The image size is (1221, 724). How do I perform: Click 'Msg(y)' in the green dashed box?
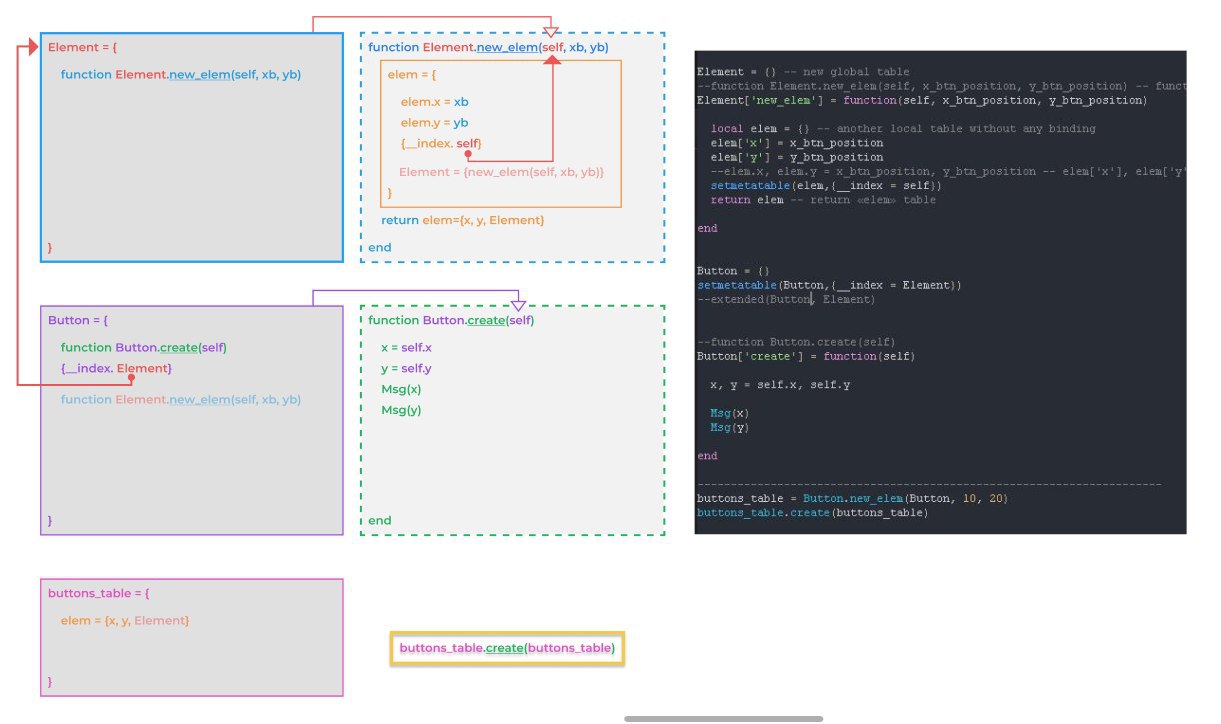click(401, 410)
